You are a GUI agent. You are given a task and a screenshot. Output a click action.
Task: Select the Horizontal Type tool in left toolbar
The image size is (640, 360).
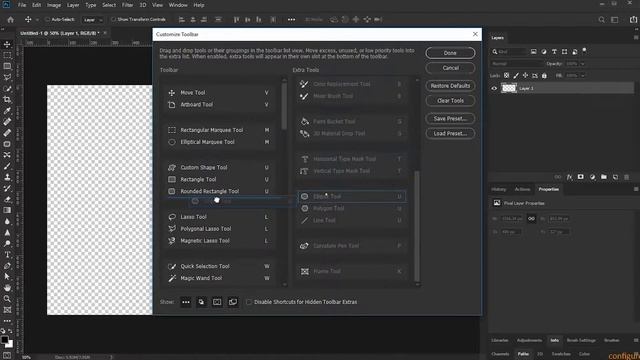[x=7, y=255]
